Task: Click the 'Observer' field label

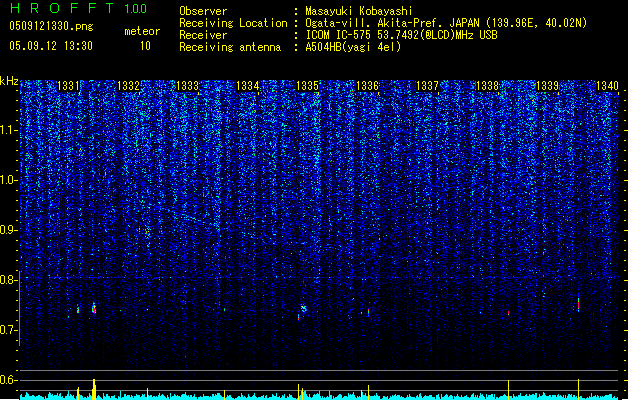Action: 203,11
